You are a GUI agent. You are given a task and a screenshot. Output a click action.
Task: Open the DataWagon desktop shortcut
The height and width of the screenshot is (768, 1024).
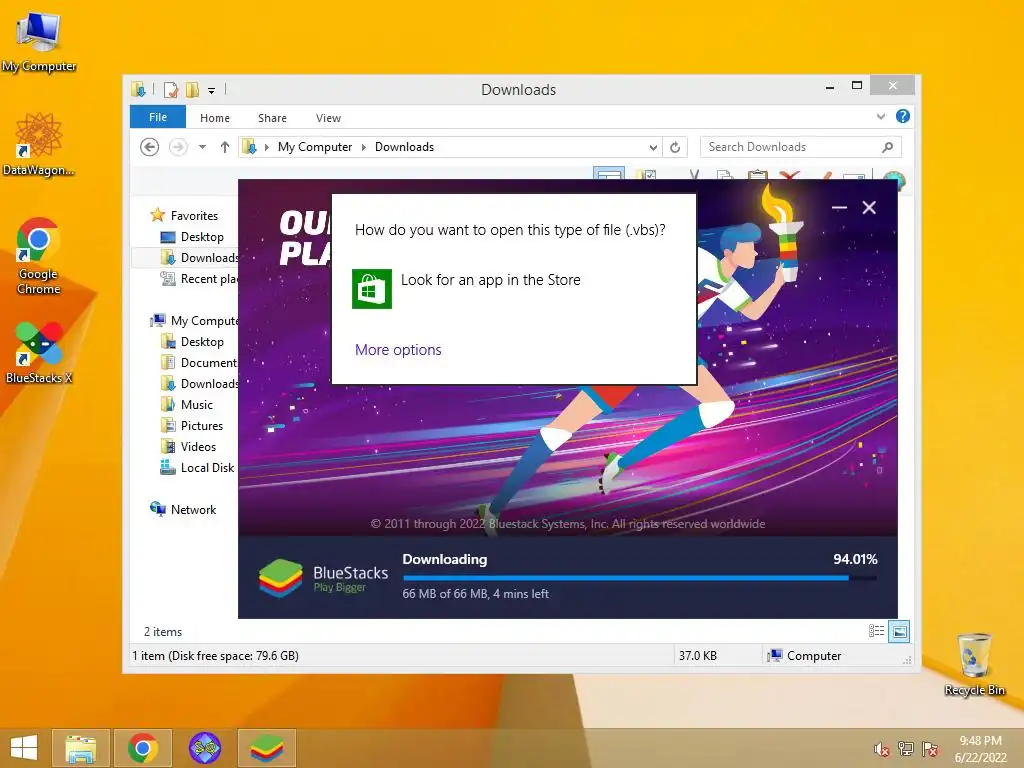point(39,144)
